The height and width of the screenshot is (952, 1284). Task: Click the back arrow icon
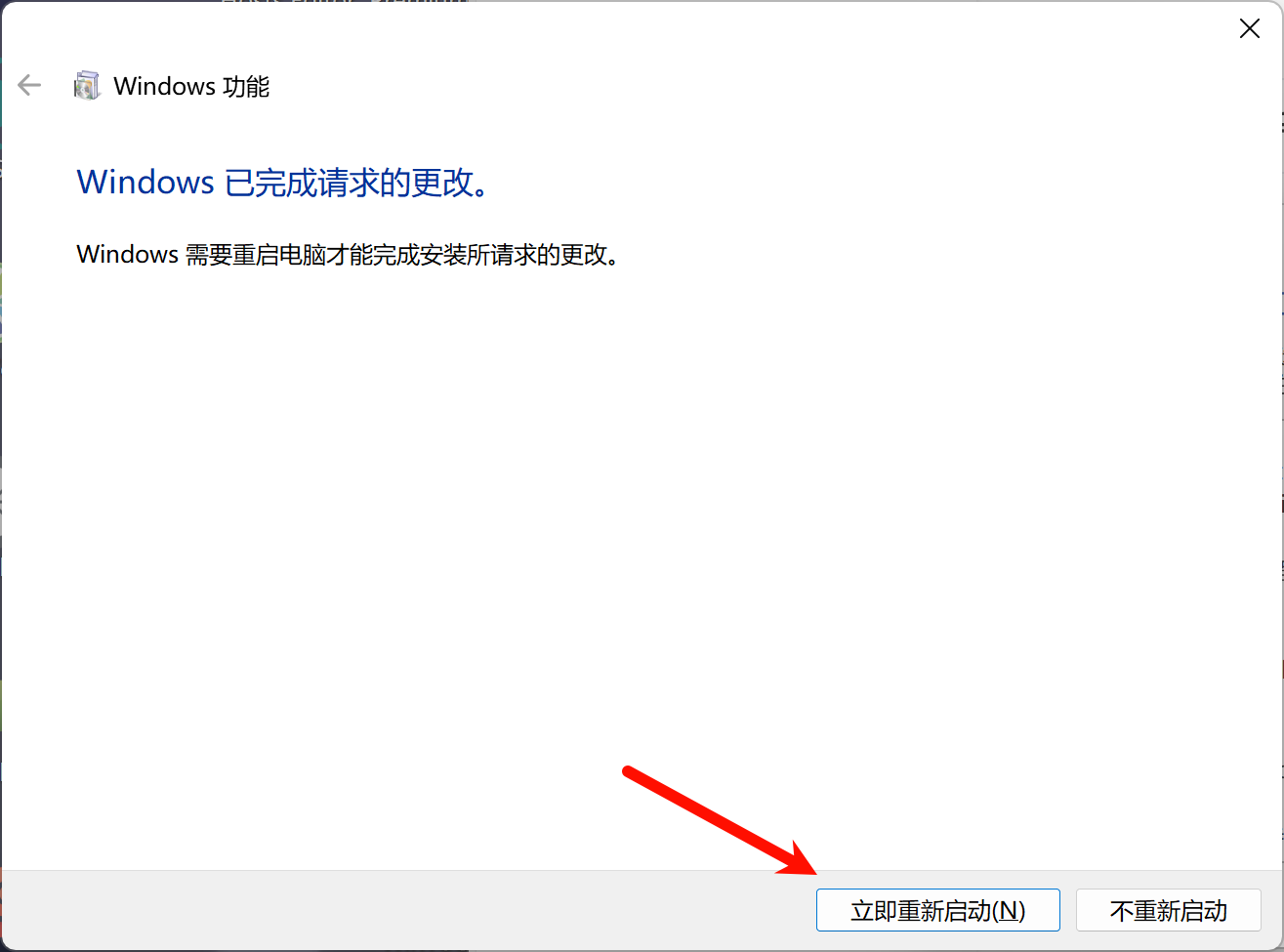tap(29, 86)
